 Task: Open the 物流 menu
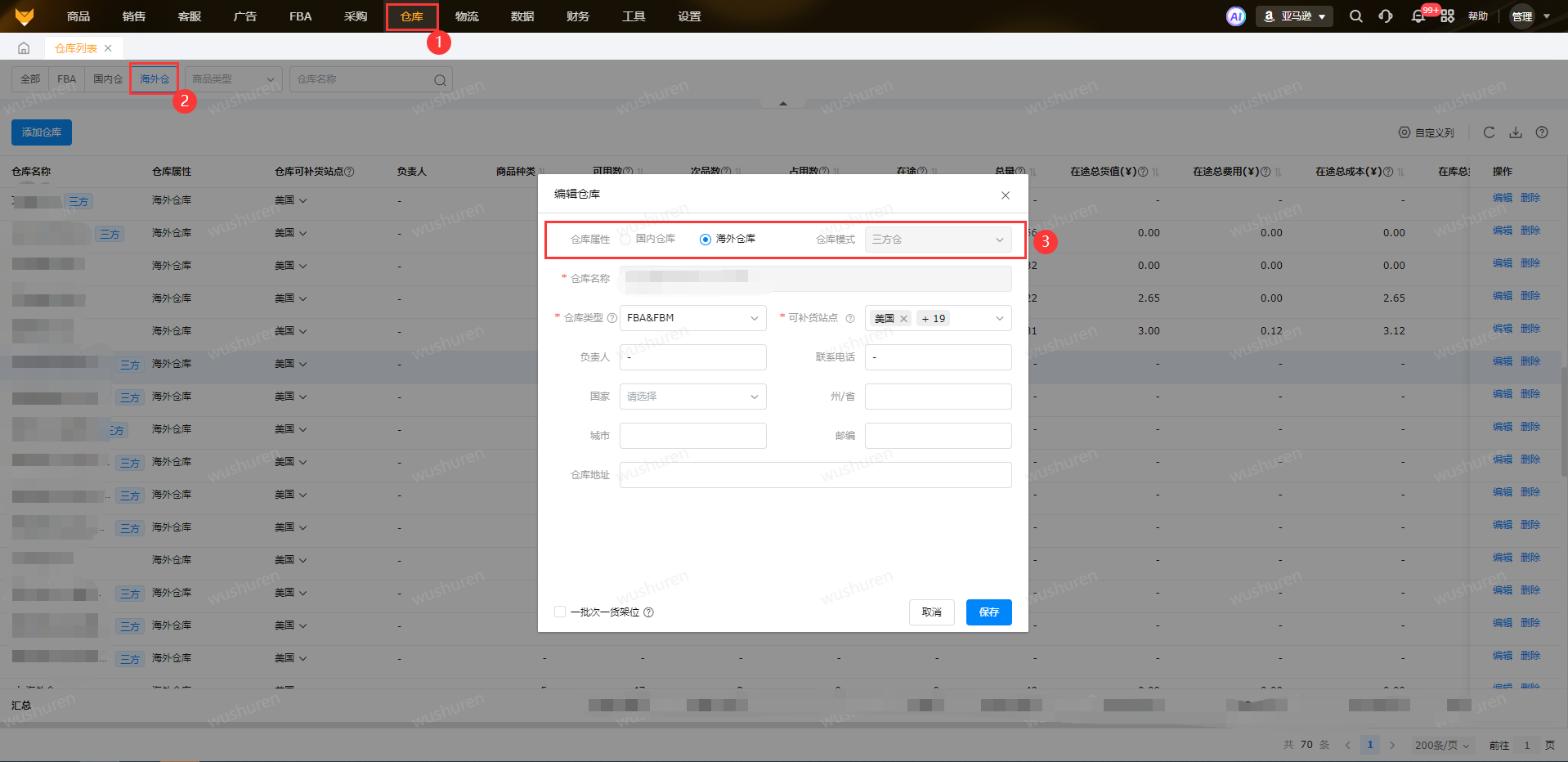pos(467,16)
